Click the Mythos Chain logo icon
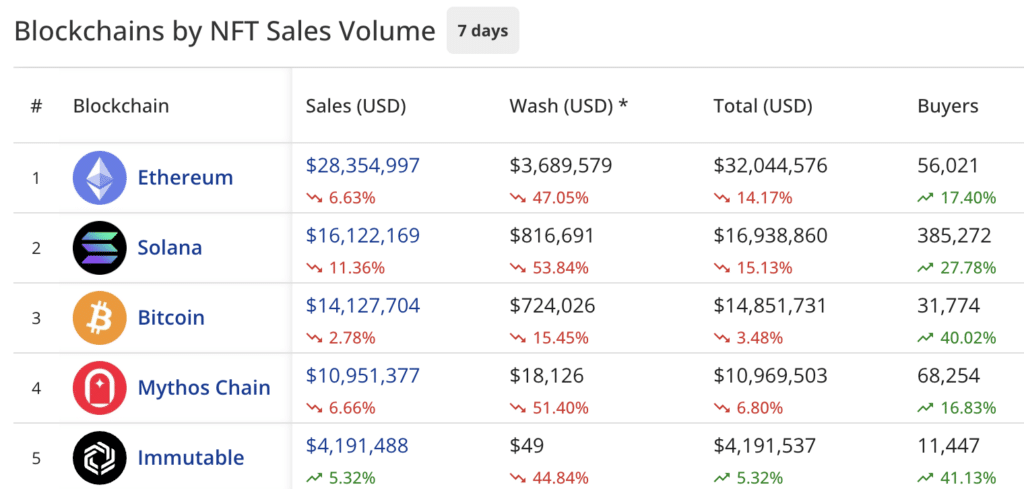1024x489 pixels. 99,388
